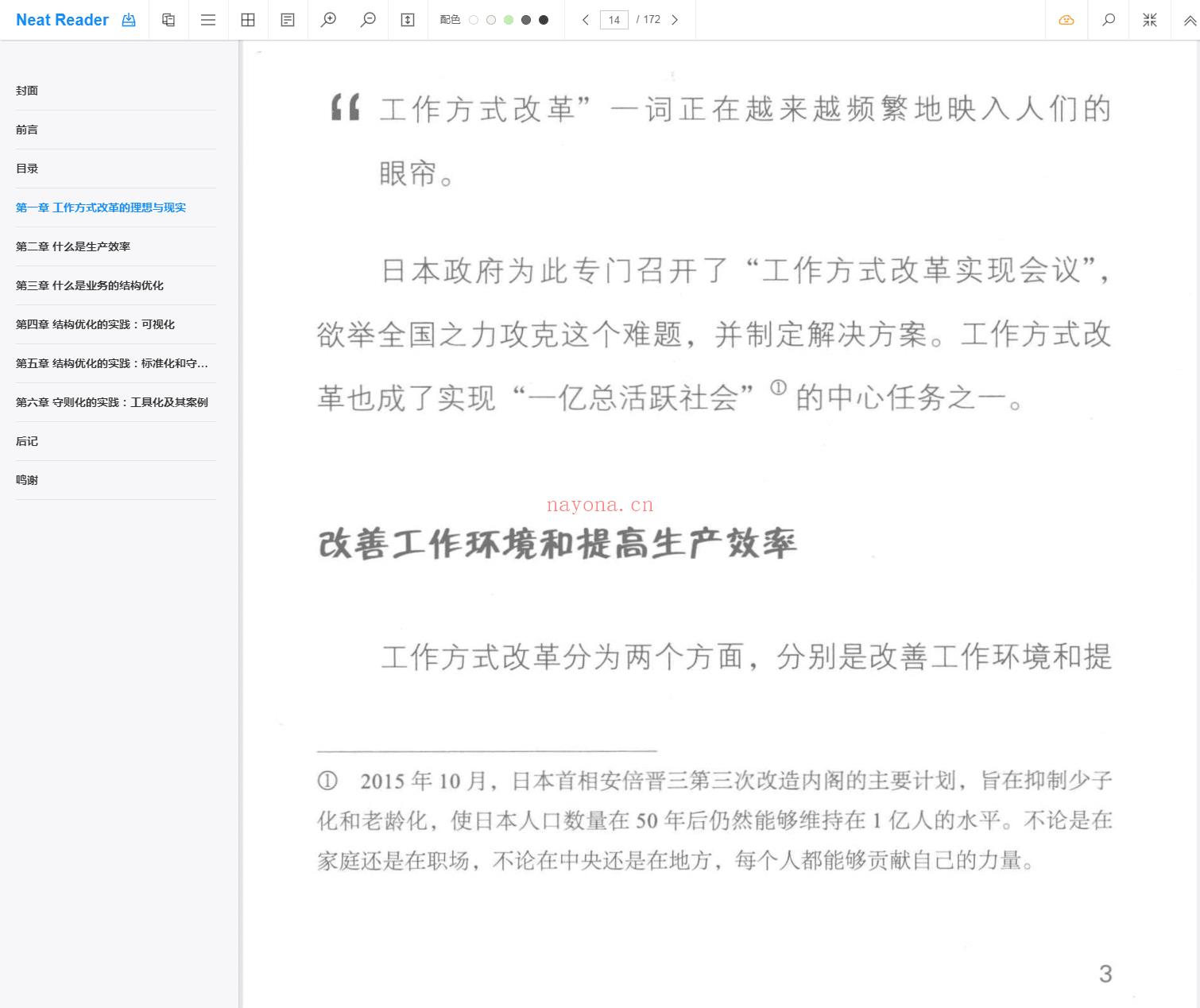
Task: Select chapter 第四章 结构优化的实践：可视化
Action: tap(116, 324)
